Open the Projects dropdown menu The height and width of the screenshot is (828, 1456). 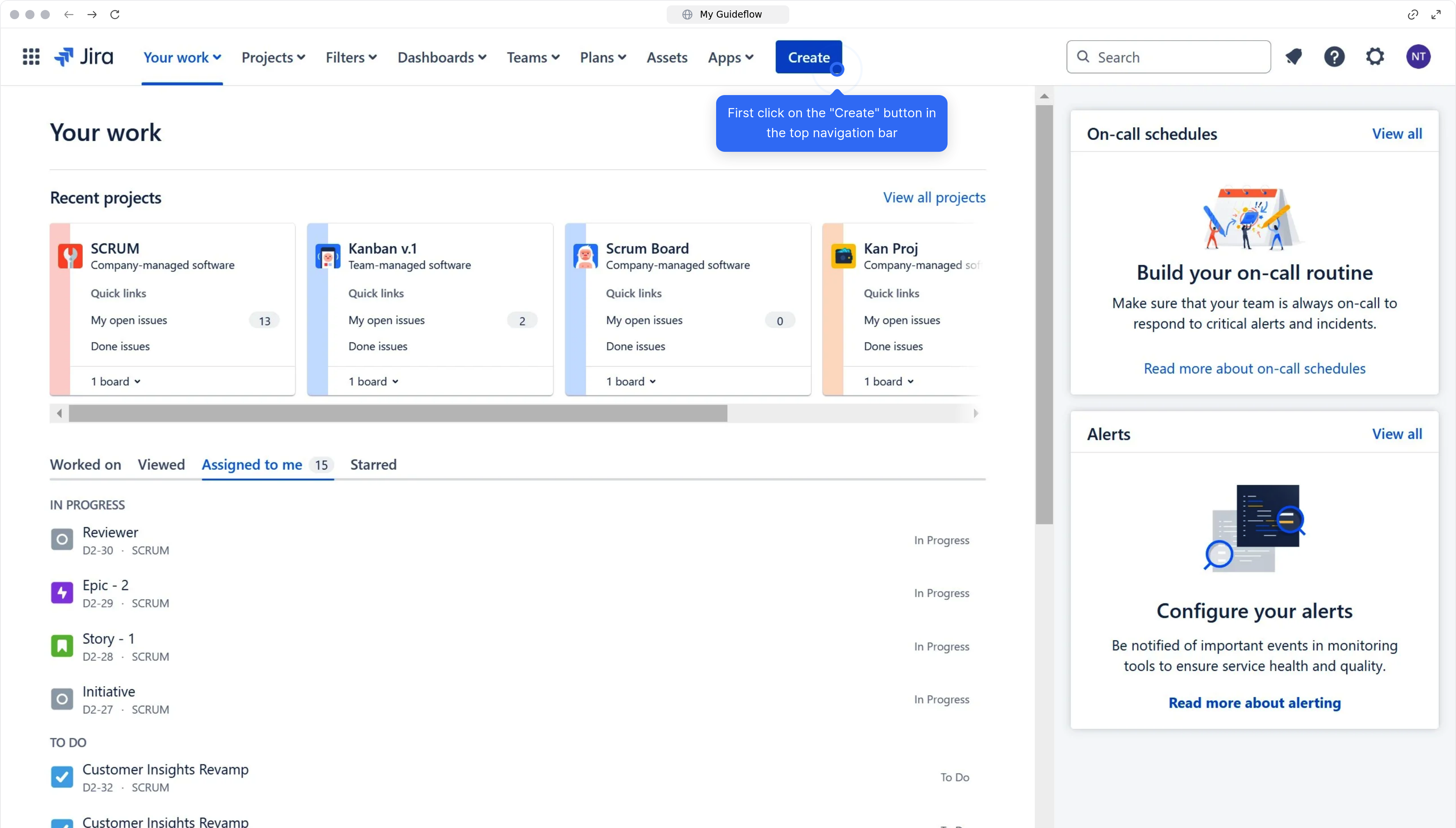[273, 57]
